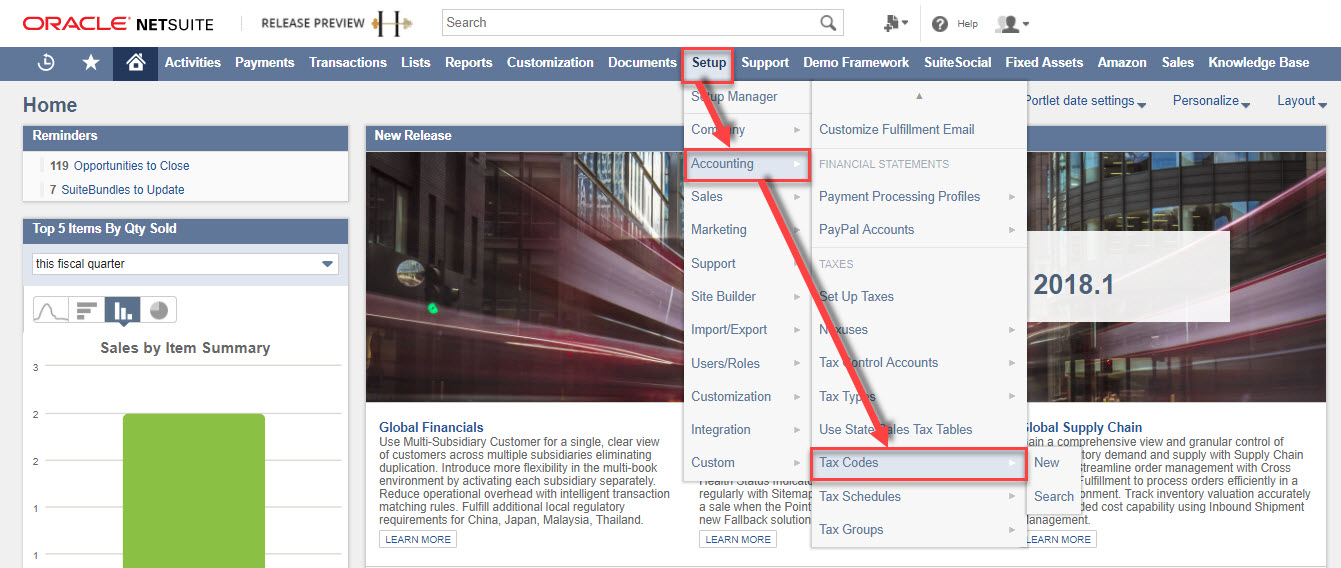1341x568 pixels.
Task: Open the Support menu in navigation bar
Action: pyautogui.click(x=765, y=62)
